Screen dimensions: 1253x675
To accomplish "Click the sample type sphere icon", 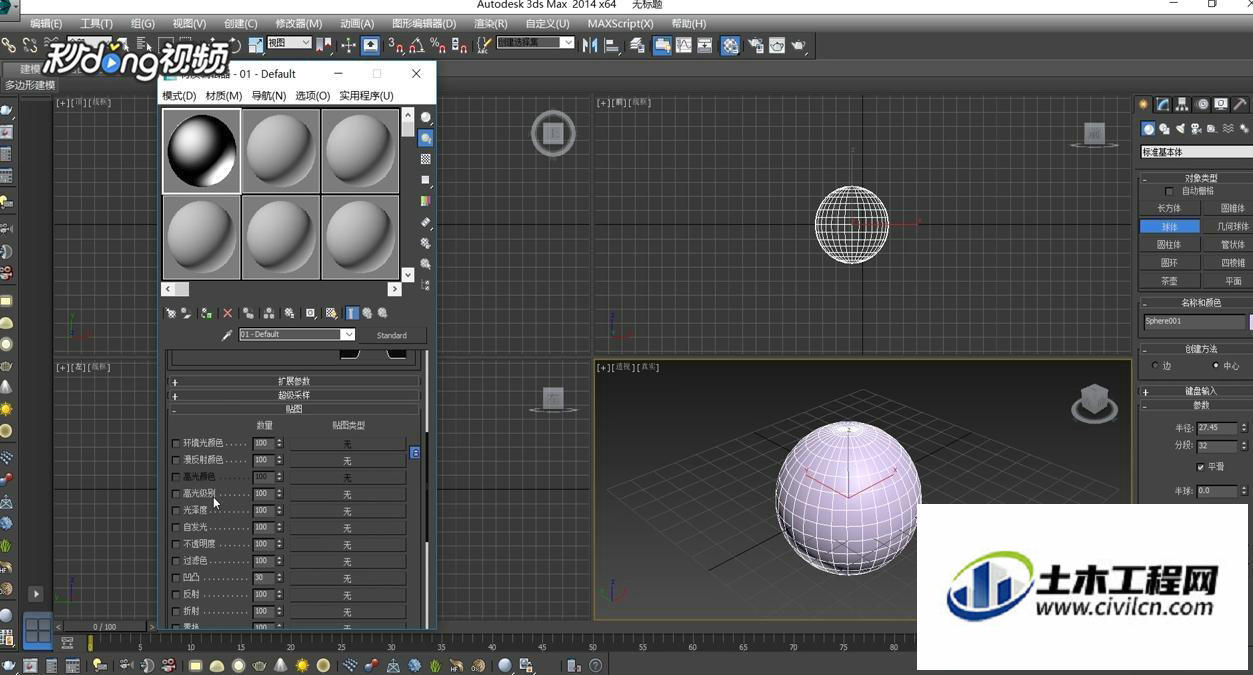I will click(x=426, y=117).
